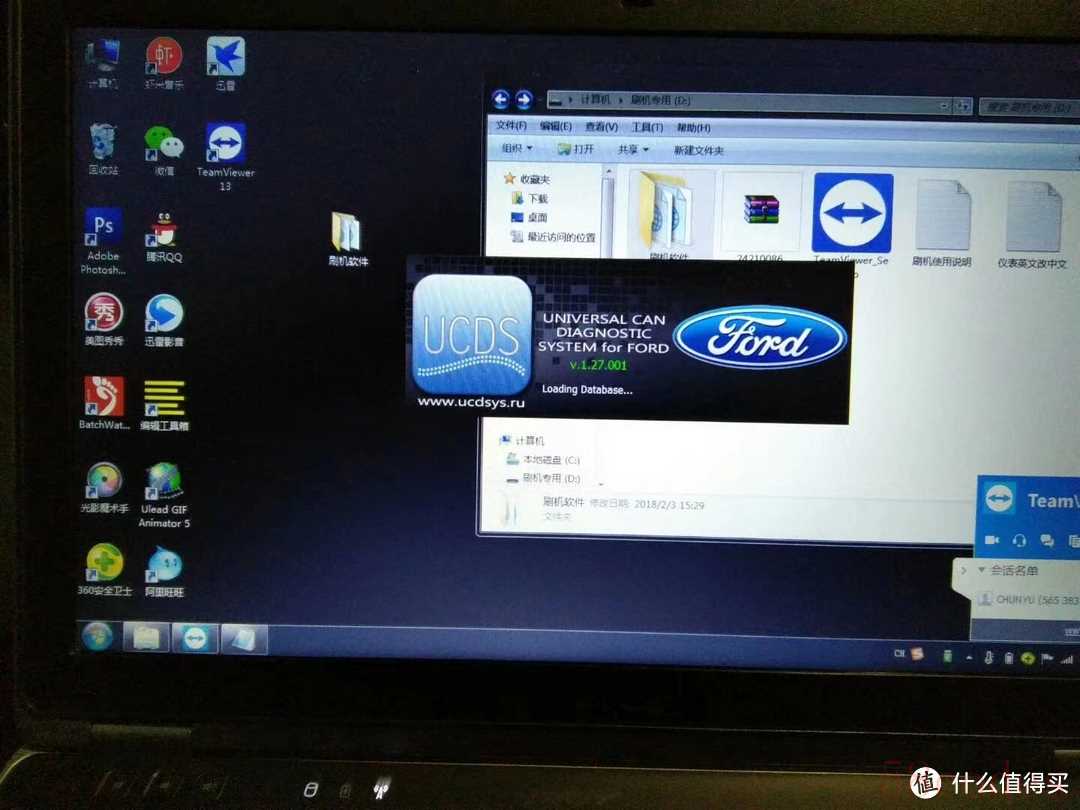Click the headset audio icon in TeamViewer
Viewport: 1080px width, 810px height.
tap(1020, 540)
